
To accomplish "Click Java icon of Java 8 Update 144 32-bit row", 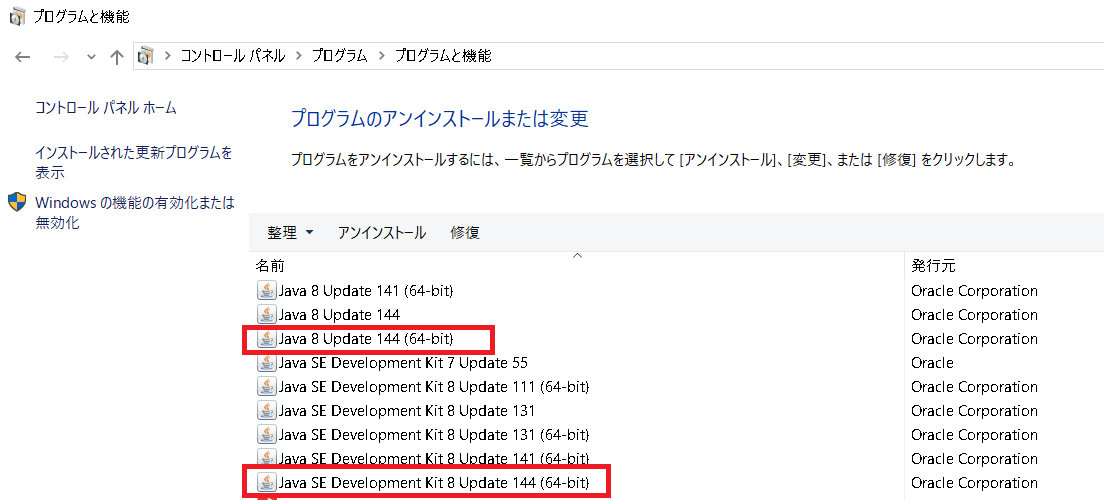I will 266,315.
